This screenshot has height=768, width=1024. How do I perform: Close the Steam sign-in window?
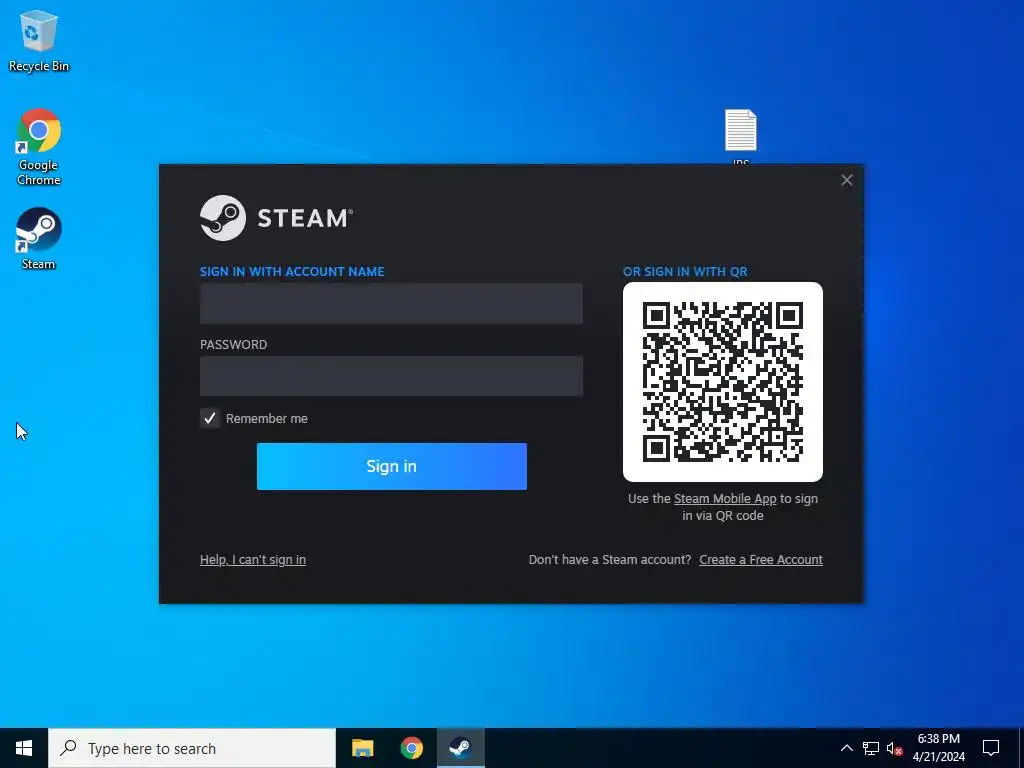click(x=846, y=180)
